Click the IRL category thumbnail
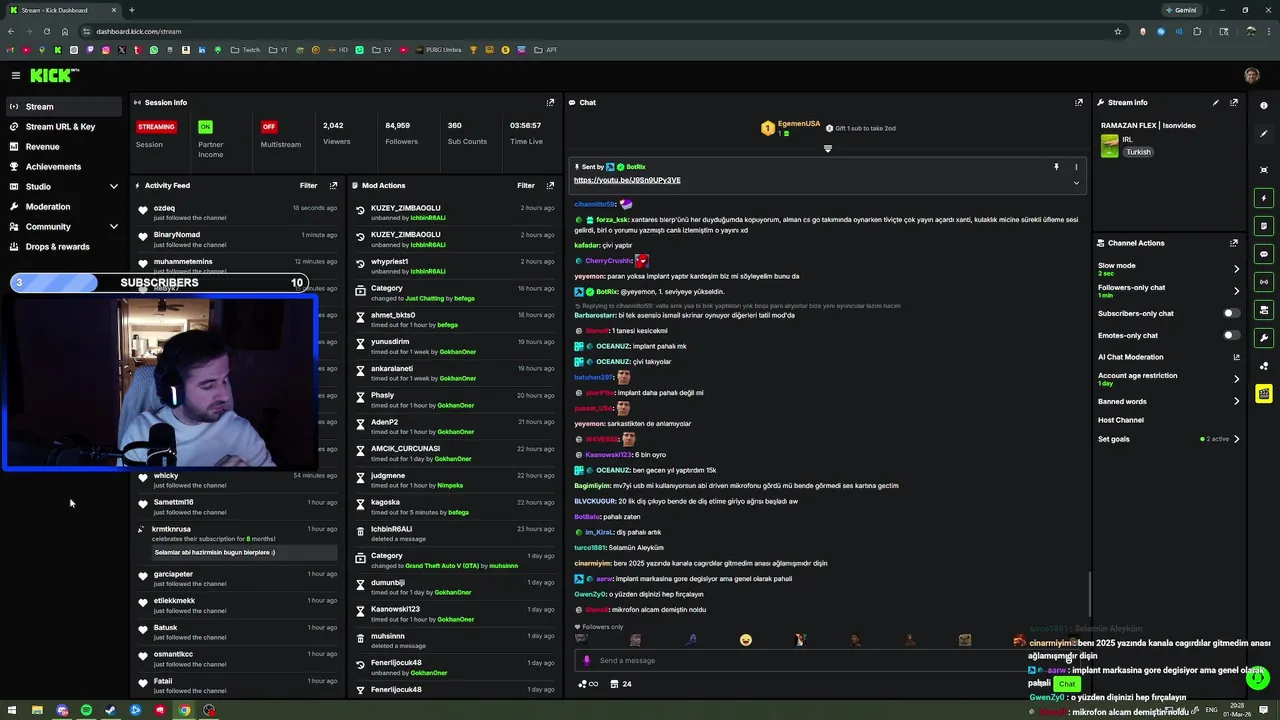The image size is (1280, 720). pyautogui.click(x=1109, y=146)
